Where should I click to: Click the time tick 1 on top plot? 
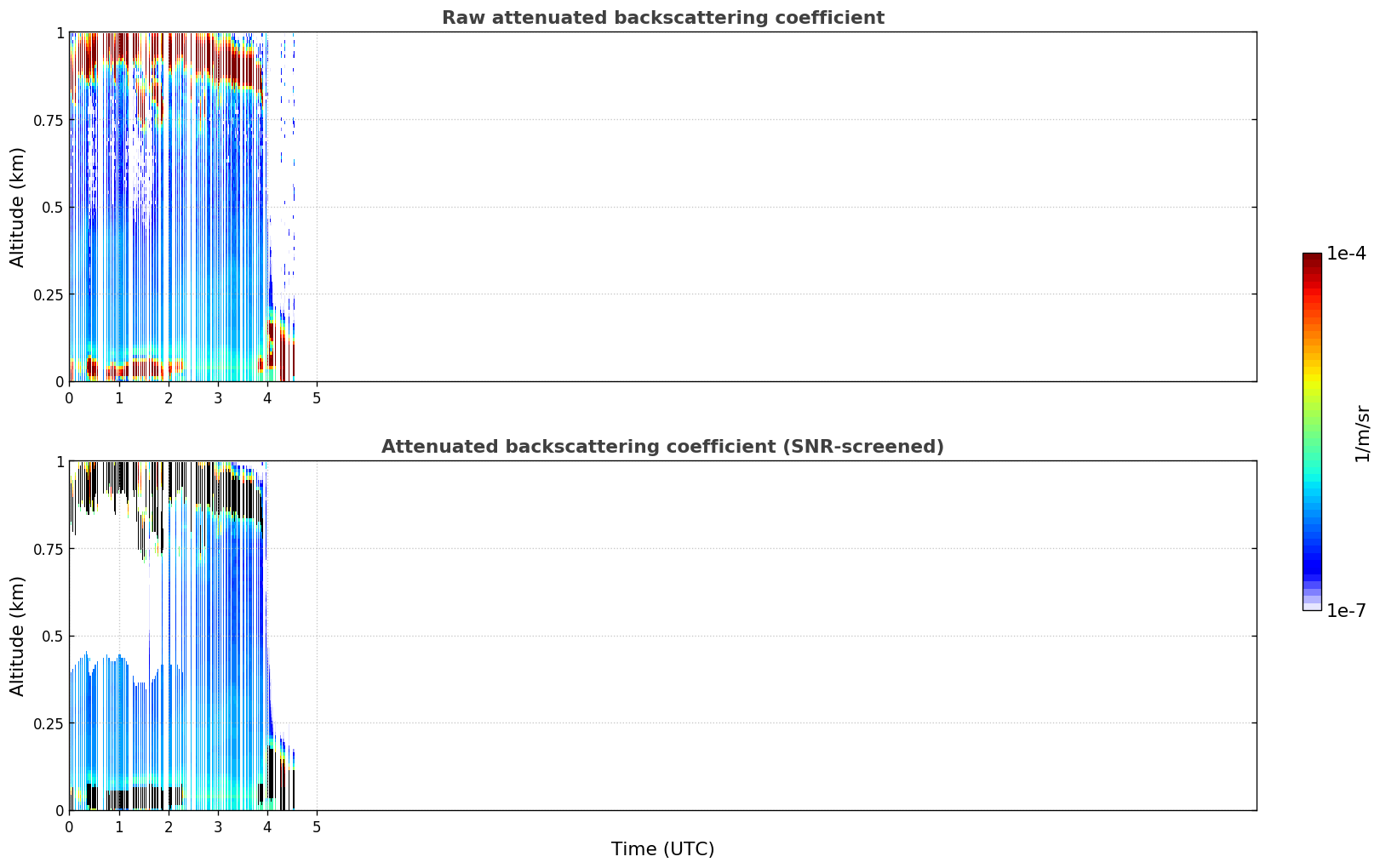tap(119, 397)
